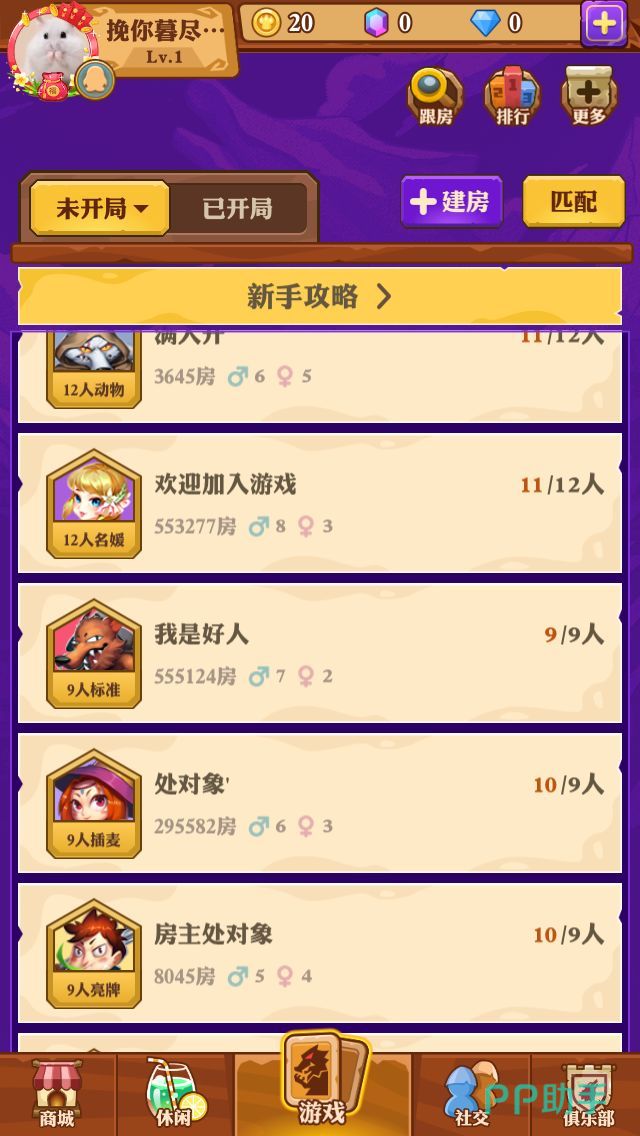Open the 排行 ranking podium icon
Viewport: 640px width, 1136px height.
pyautogui.click(x=512, y=96)
